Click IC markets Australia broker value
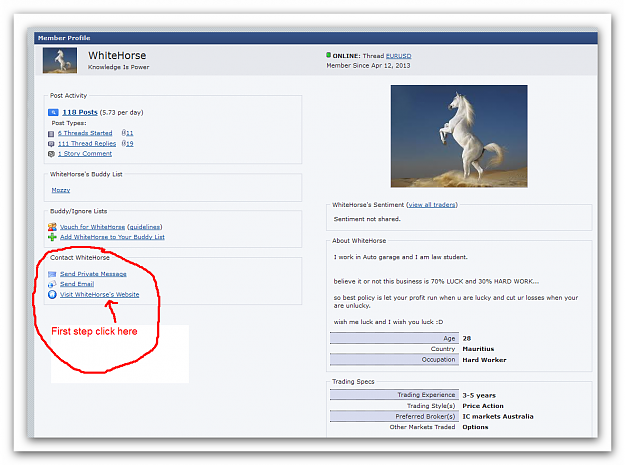Screen dimensions: 625x465 pyautogui.click(x=498, y=416)
